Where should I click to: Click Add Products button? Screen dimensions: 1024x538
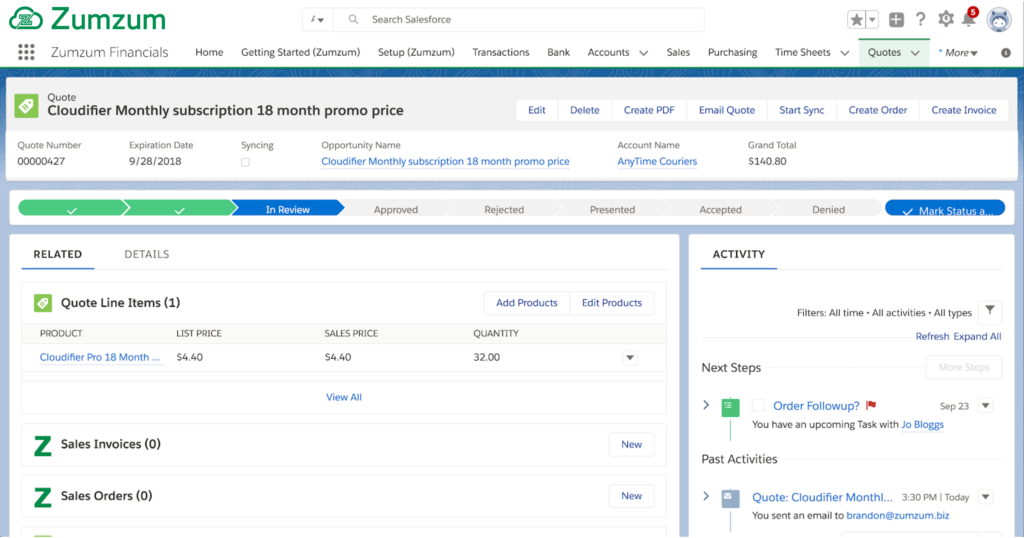click(x=526, y=303)
